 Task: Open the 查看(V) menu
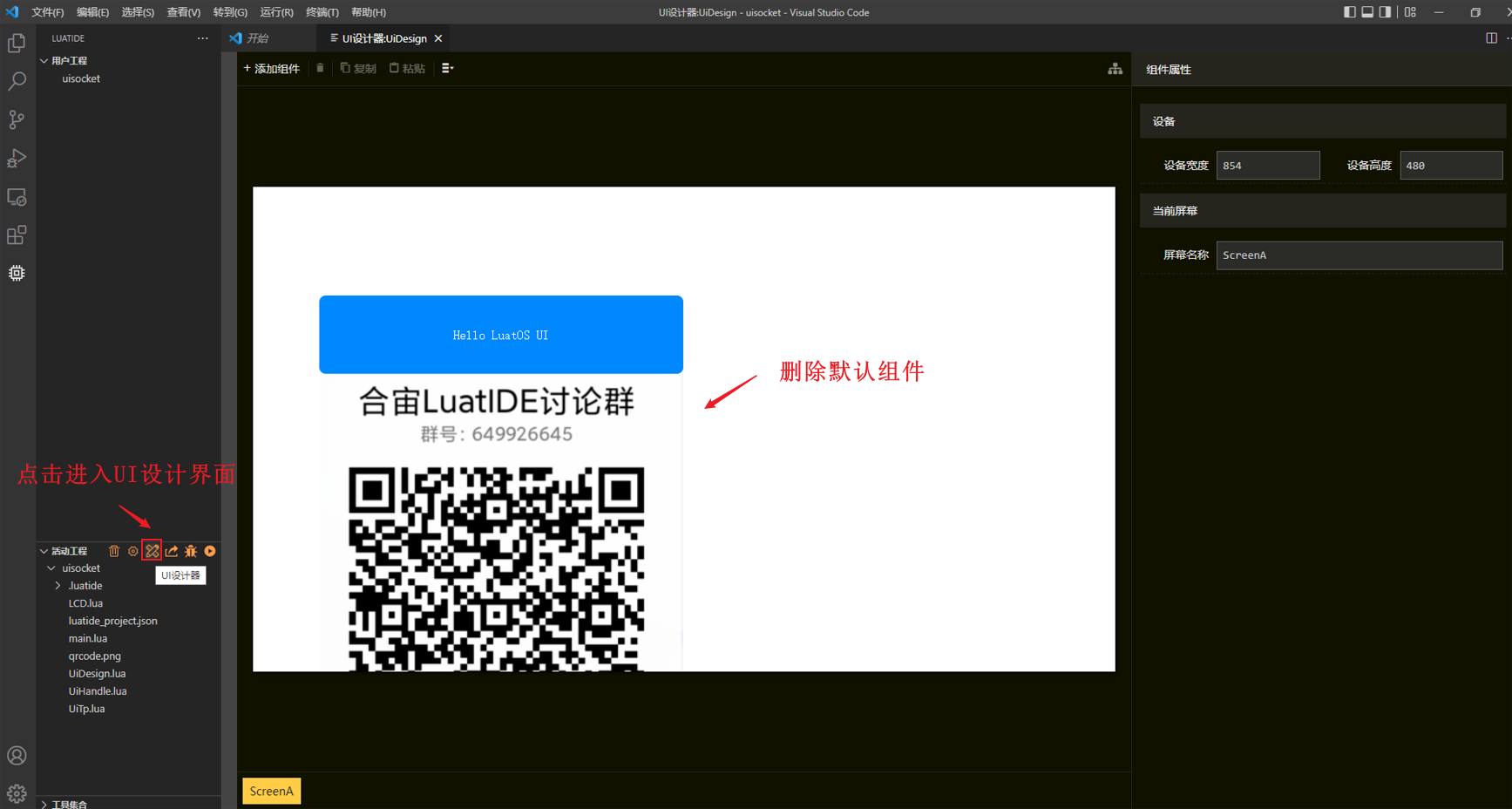183,12
